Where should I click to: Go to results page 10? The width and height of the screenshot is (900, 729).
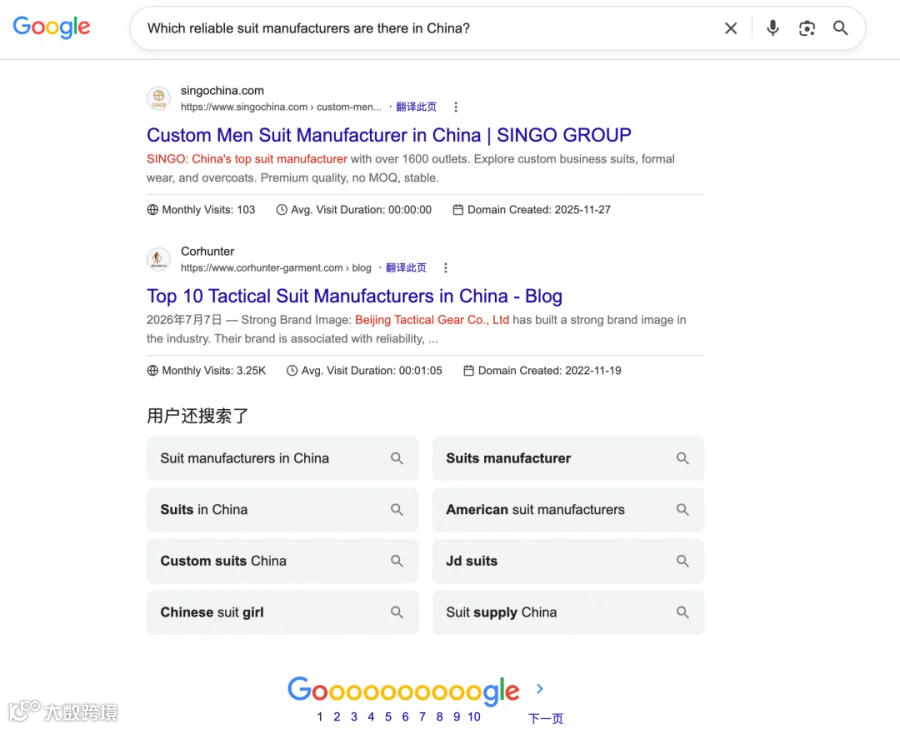(x=474, y=716)
